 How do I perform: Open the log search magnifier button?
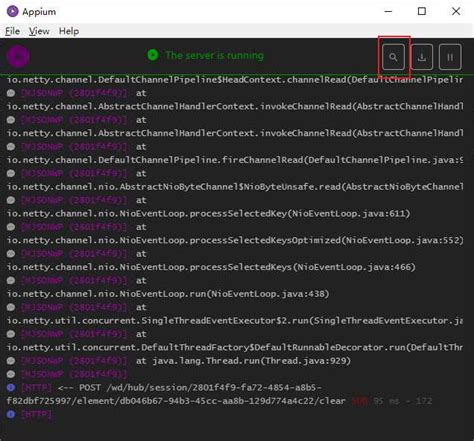(393, 57)
